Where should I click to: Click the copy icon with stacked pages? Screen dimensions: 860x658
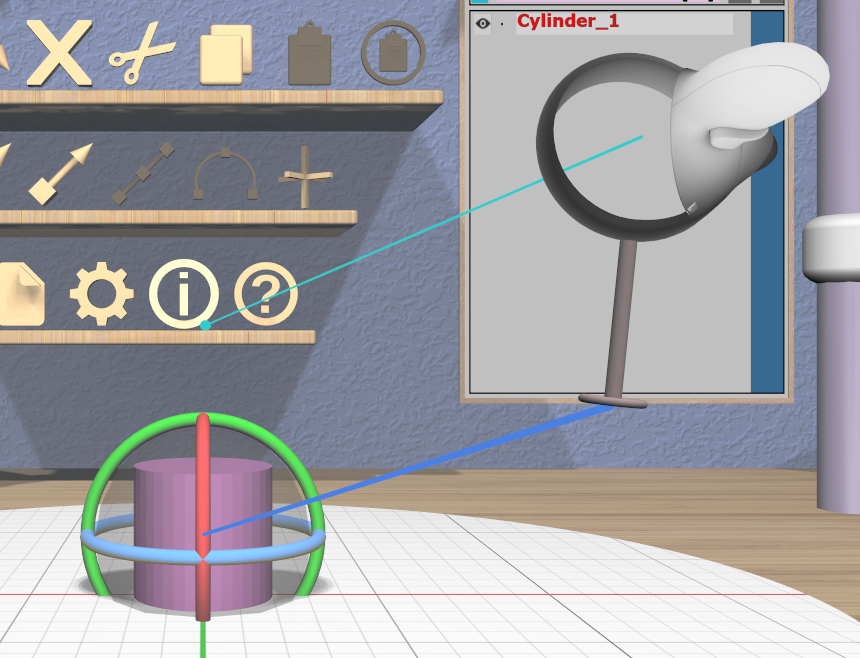(226, 55)
